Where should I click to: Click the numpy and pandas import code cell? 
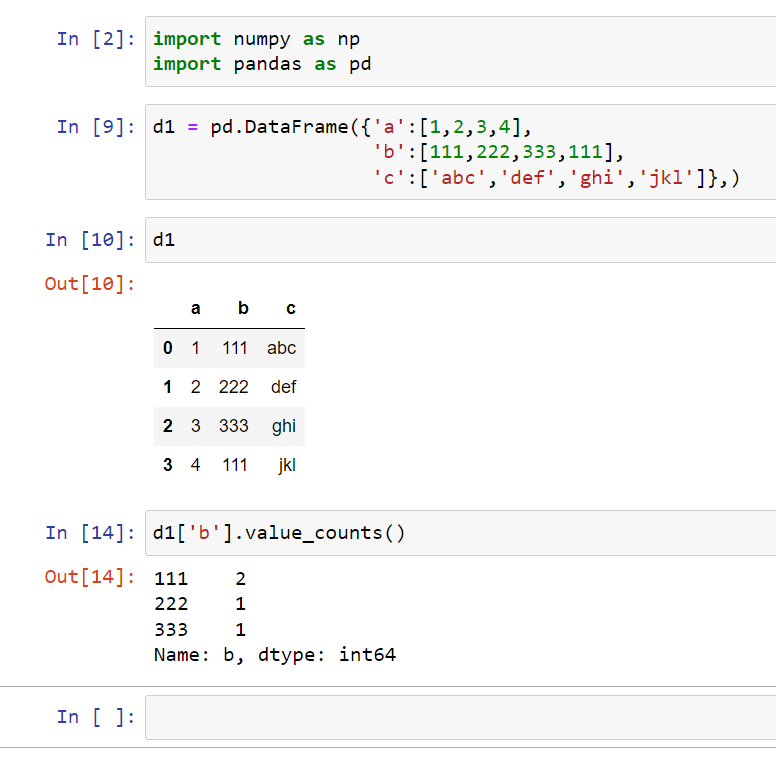click(x=460, y=51)
